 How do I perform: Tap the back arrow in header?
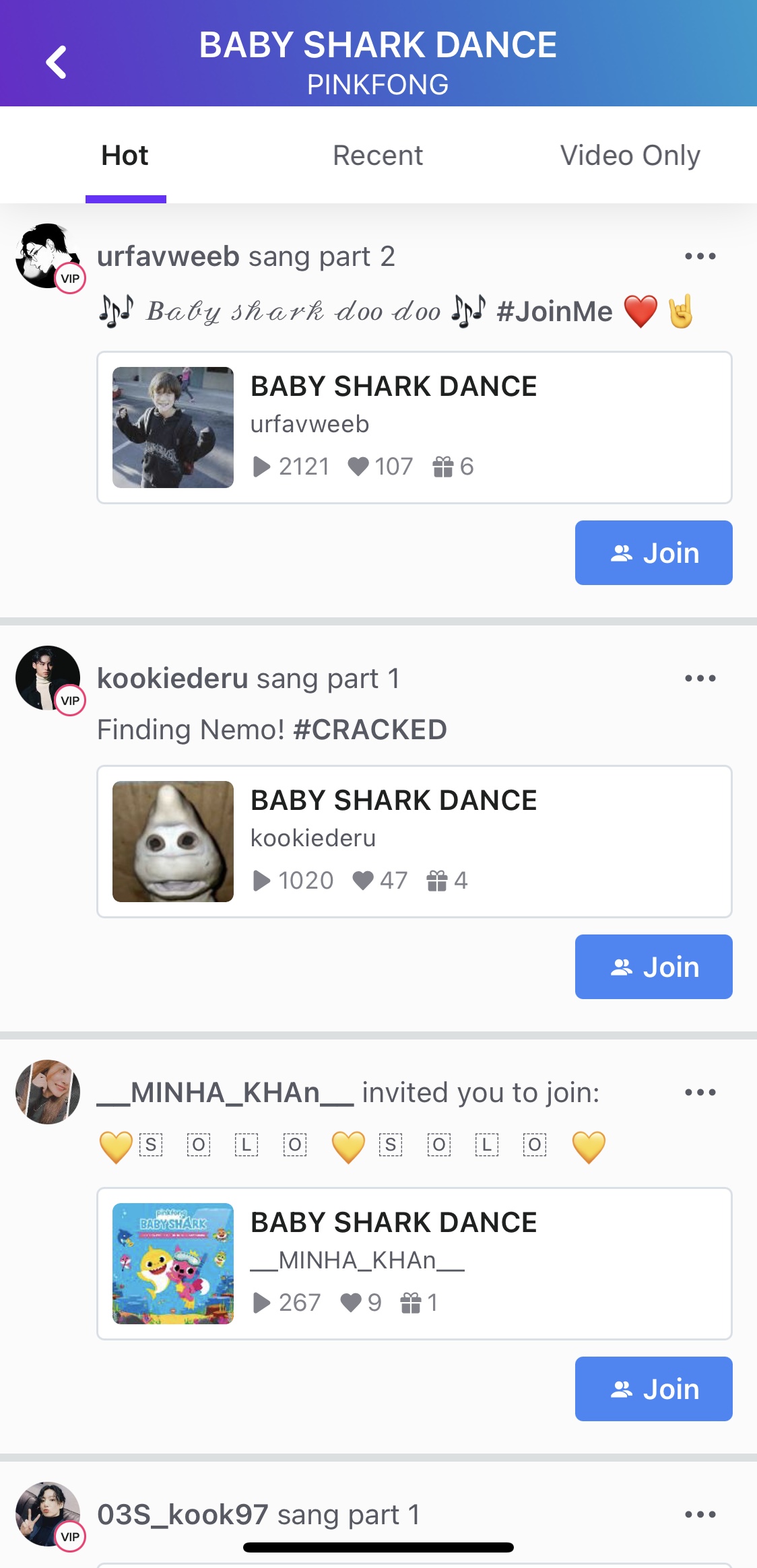pos(57,62)
